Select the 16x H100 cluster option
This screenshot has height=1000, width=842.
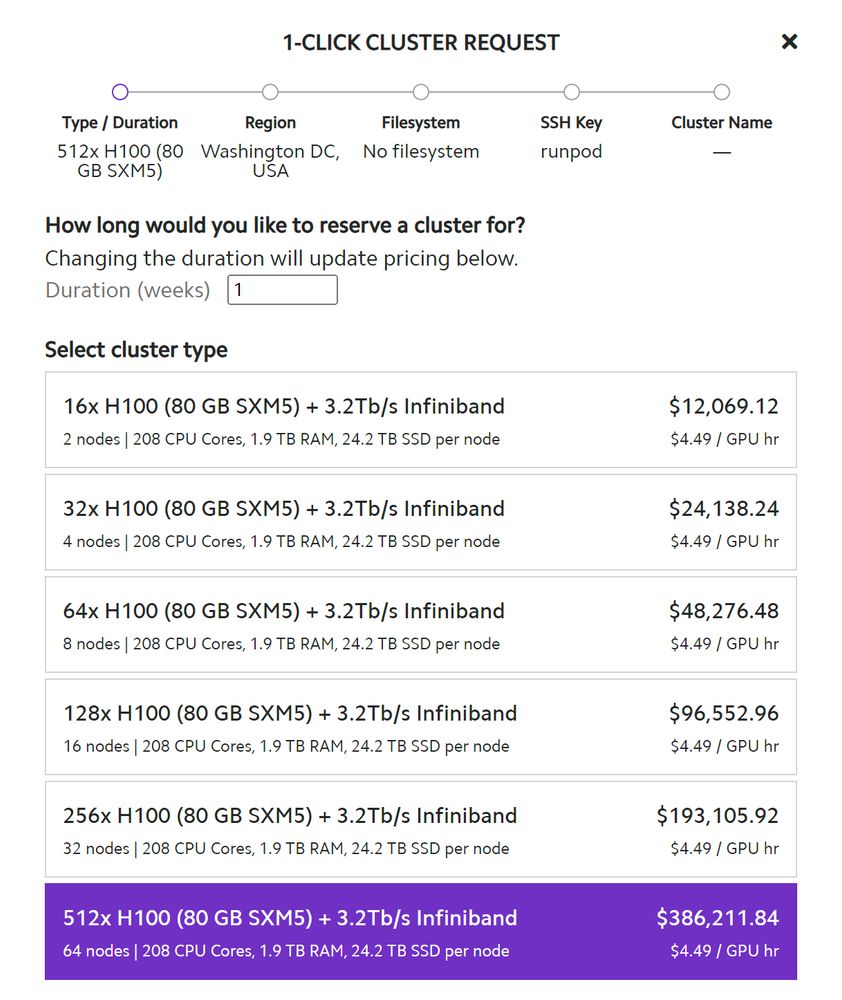click(x=420, y=420)
